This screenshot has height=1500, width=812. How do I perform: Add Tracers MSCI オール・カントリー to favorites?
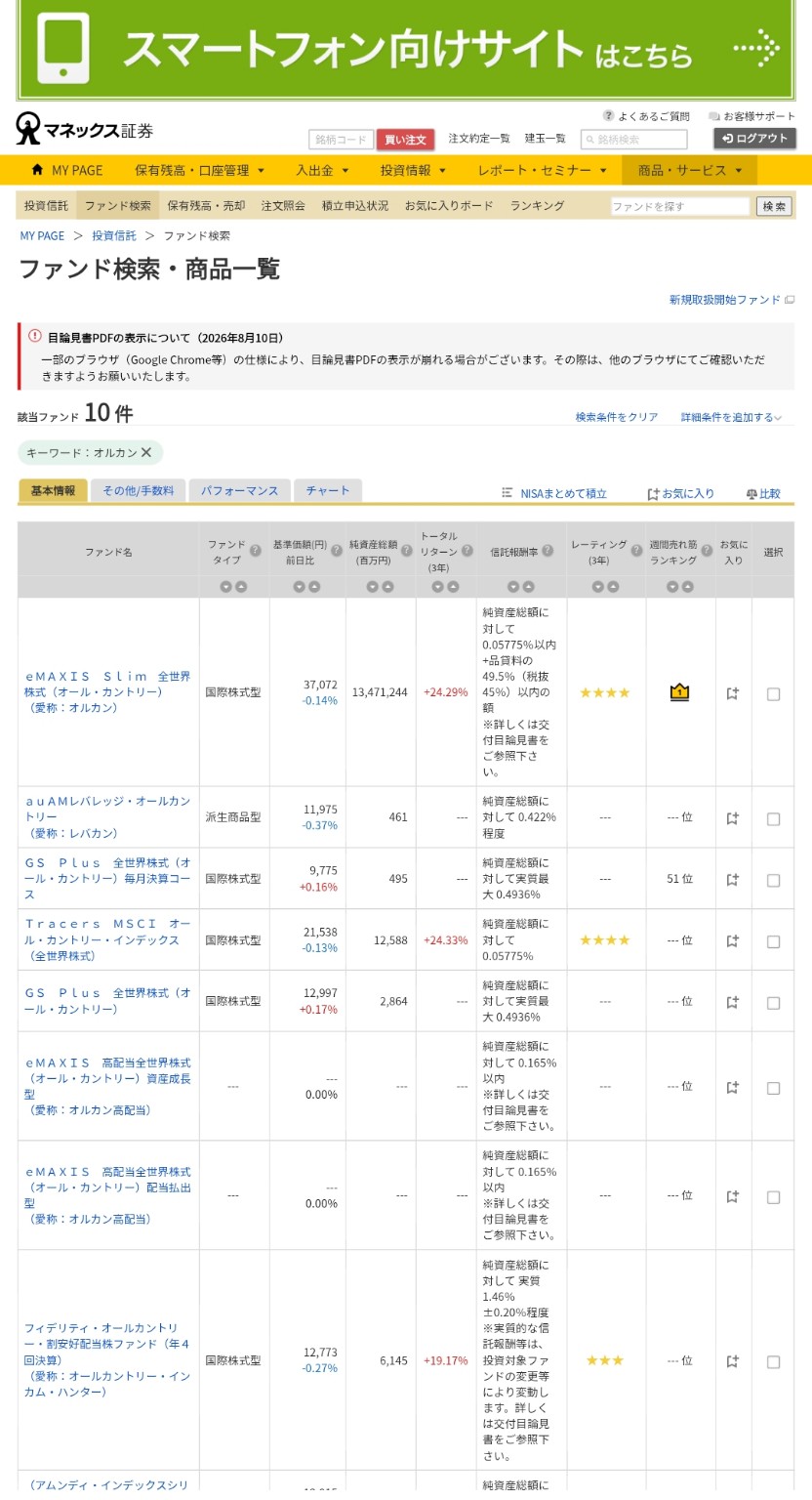[x=733, y=940]
